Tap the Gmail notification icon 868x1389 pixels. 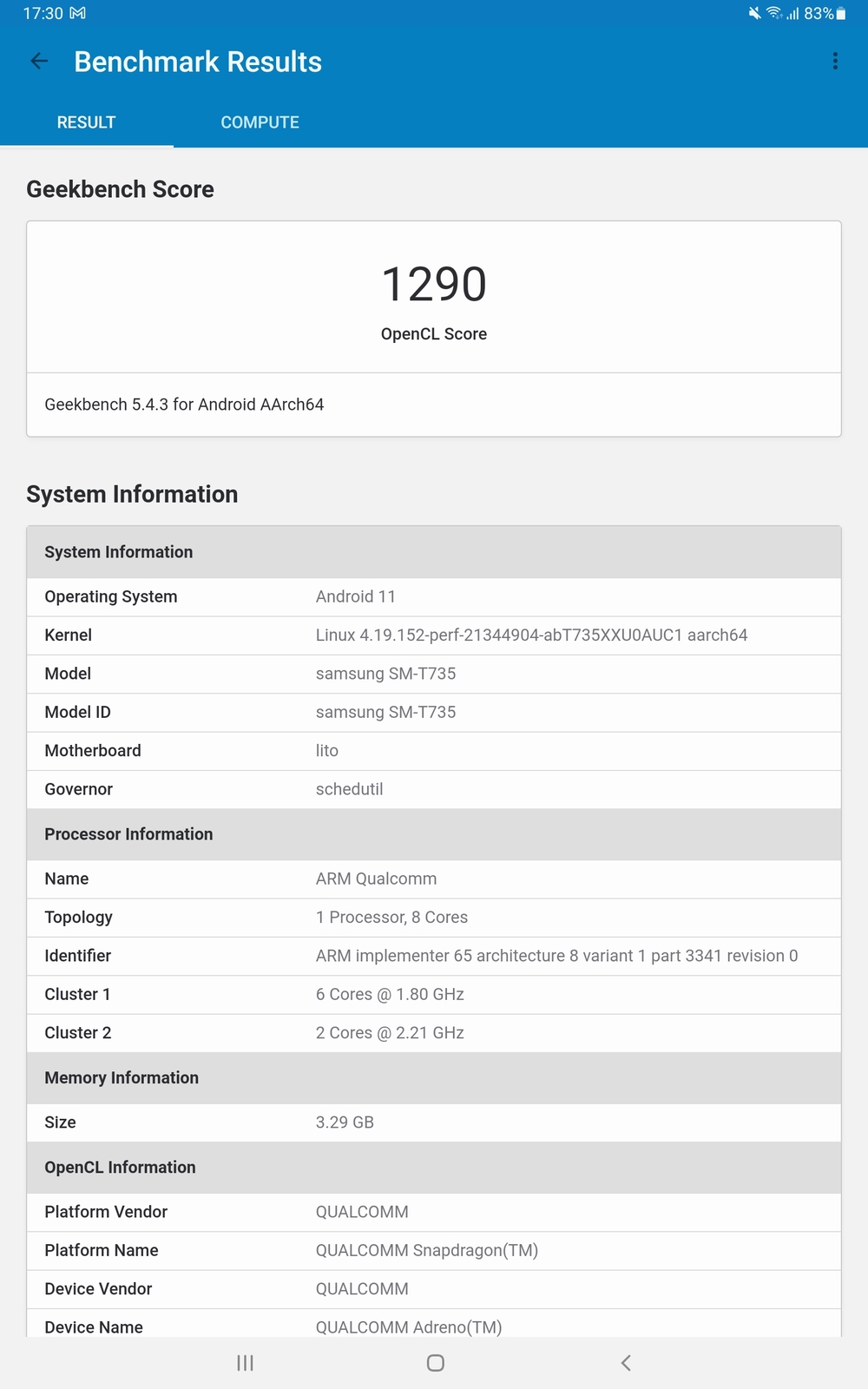[78, 14]
